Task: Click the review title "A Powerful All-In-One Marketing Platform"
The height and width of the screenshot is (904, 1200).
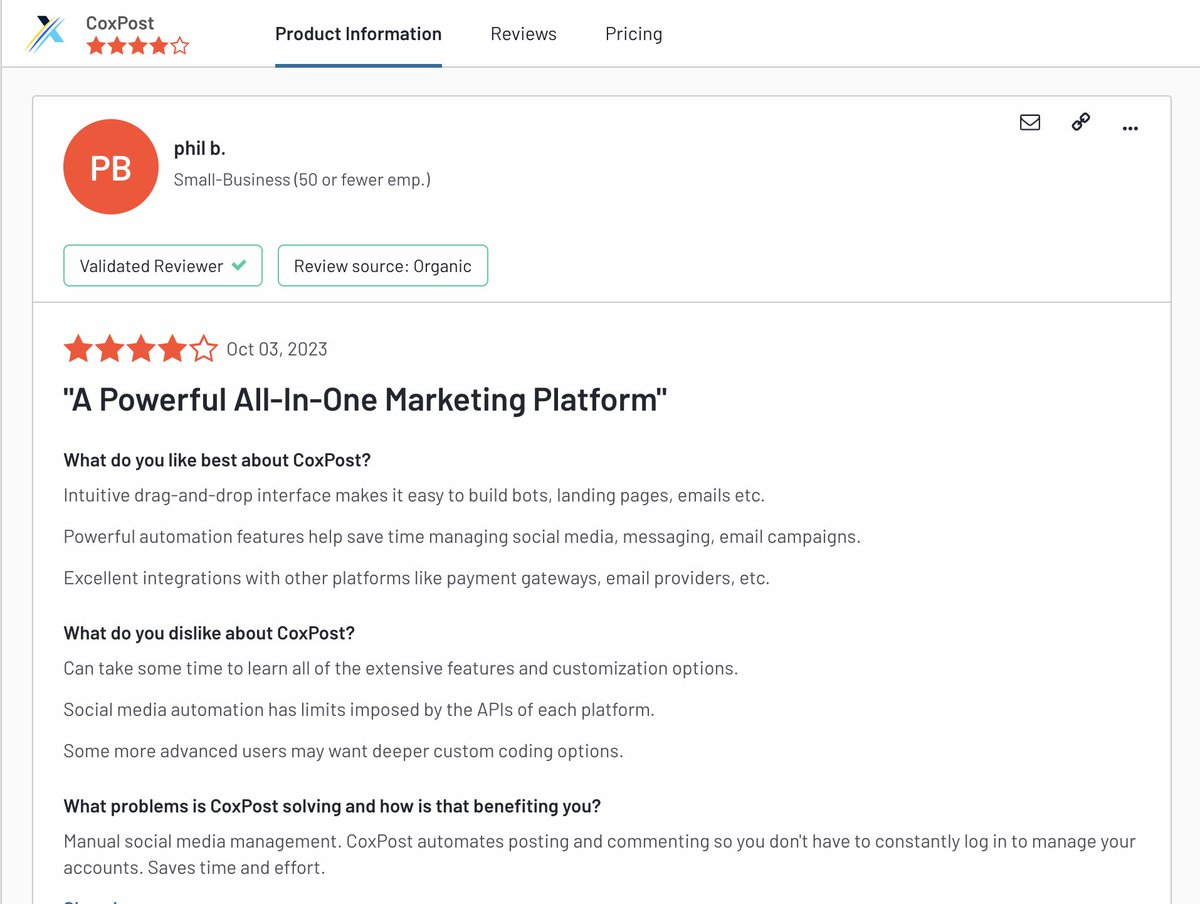Action: (x=365, y=400)
